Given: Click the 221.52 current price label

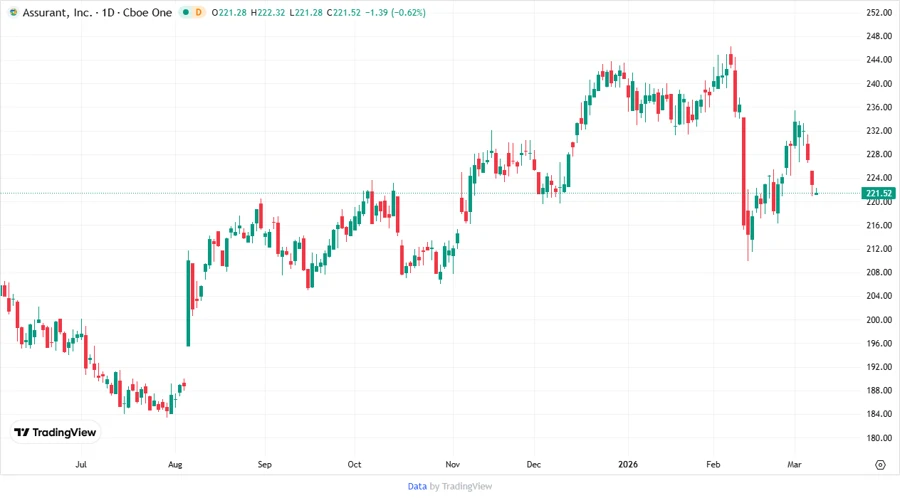Looking at the screenshot, I should coord(879,193).
